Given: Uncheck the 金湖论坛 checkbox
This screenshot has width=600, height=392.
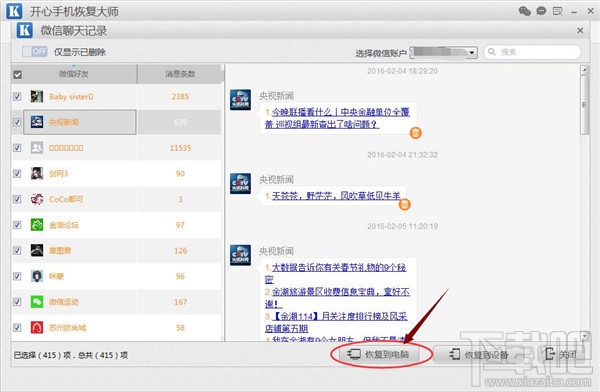Looking at the screenshot, I should pos(17,225).
